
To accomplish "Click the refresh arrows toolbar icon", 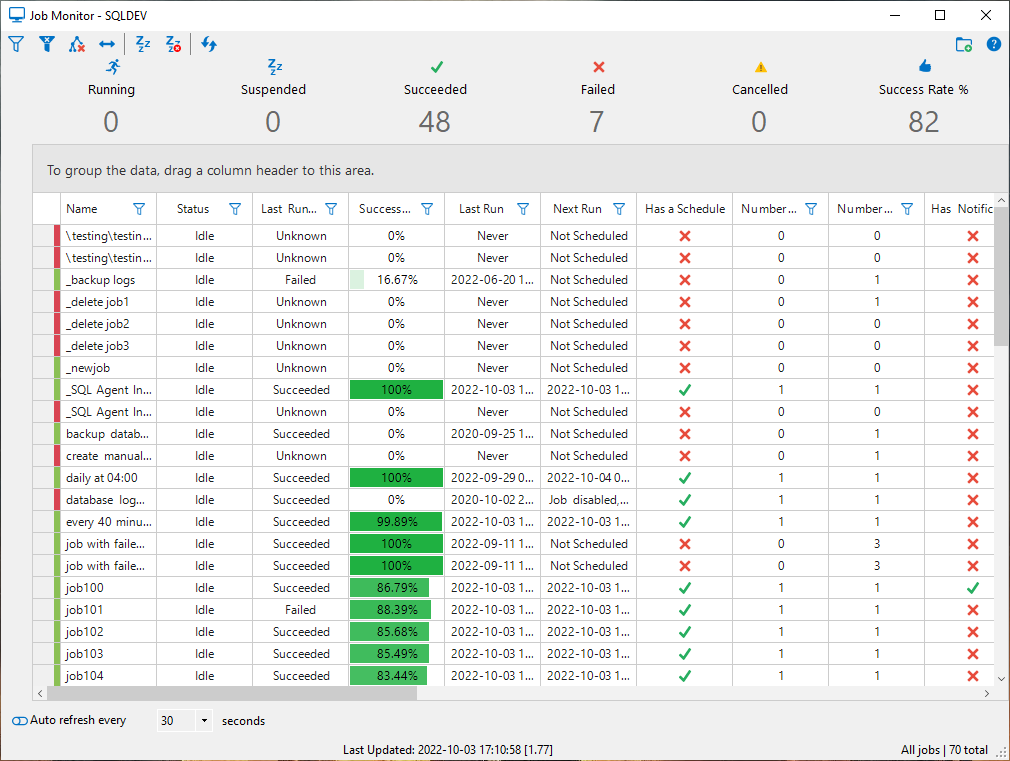I will click(209, 44).
